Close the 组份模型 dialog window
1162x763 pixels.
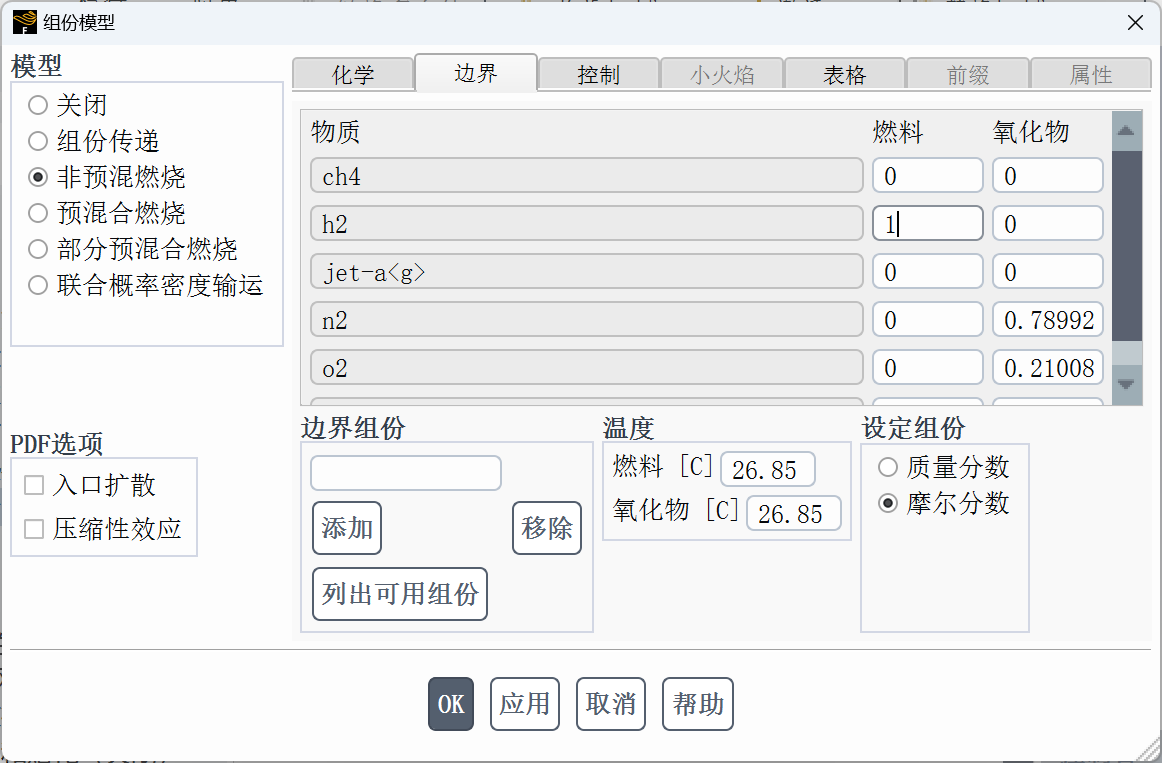click(x=1135, y=23)
